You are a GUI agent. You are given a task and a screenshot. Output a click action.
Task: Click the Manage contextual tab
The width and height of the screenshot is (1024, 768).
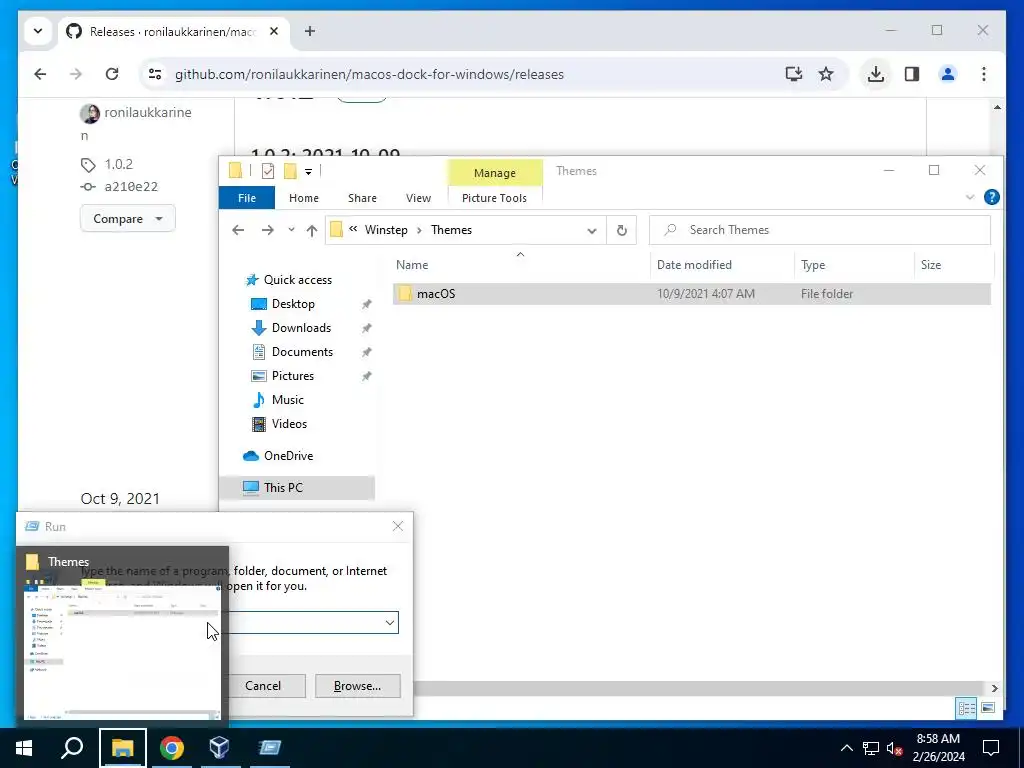(x=495, y=172)
